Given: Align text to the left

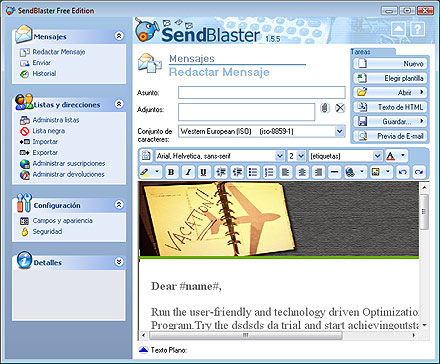Looking at the screenshot, I should click(286, 172).
